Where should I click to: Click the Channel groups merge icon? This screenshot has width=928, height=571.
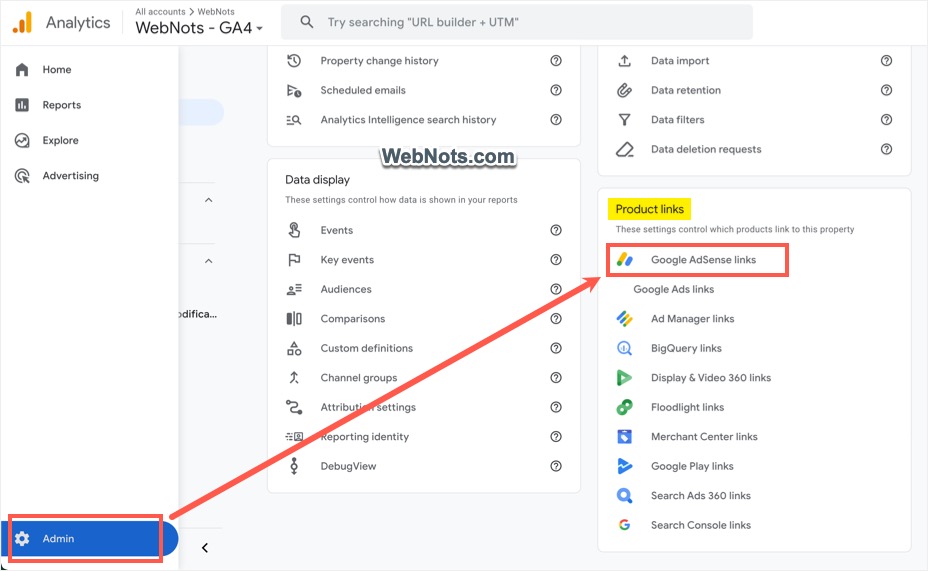tap(294, 378)
